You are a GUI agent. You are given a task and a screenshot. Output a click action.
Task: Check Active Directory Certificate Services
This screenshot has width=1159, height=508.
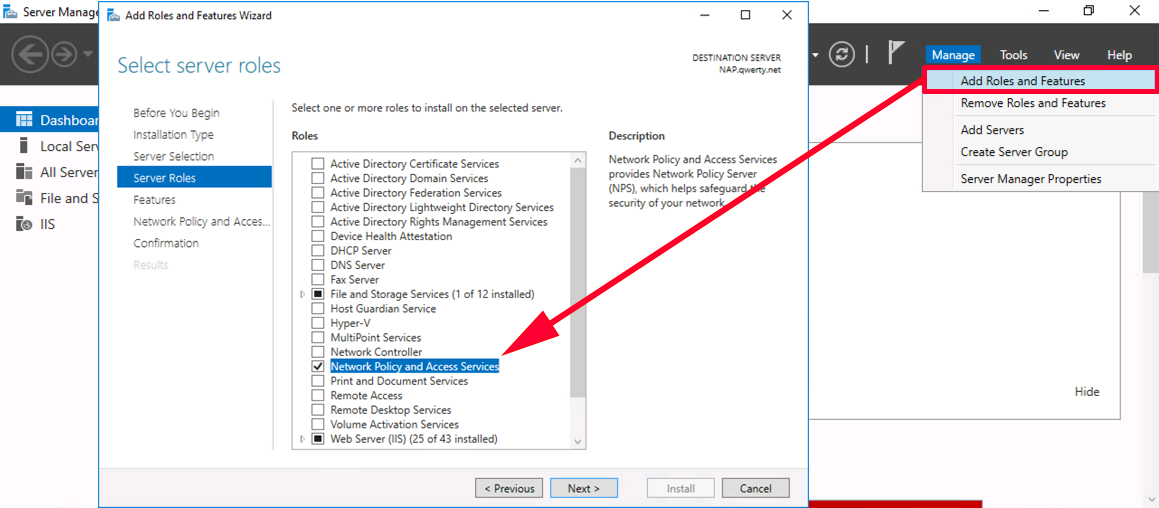318,163
